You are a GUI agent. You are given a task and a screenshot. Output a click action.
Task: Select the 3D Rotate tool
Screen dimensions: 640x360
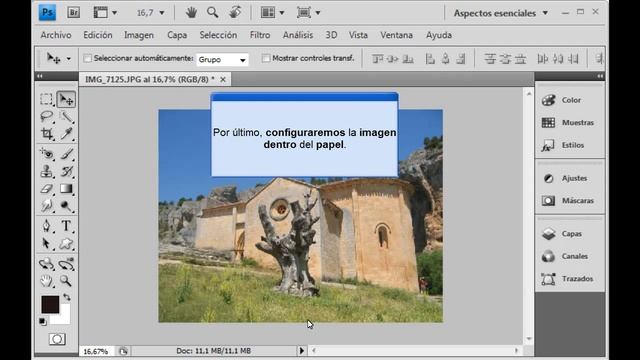click(x=47, y=264)
